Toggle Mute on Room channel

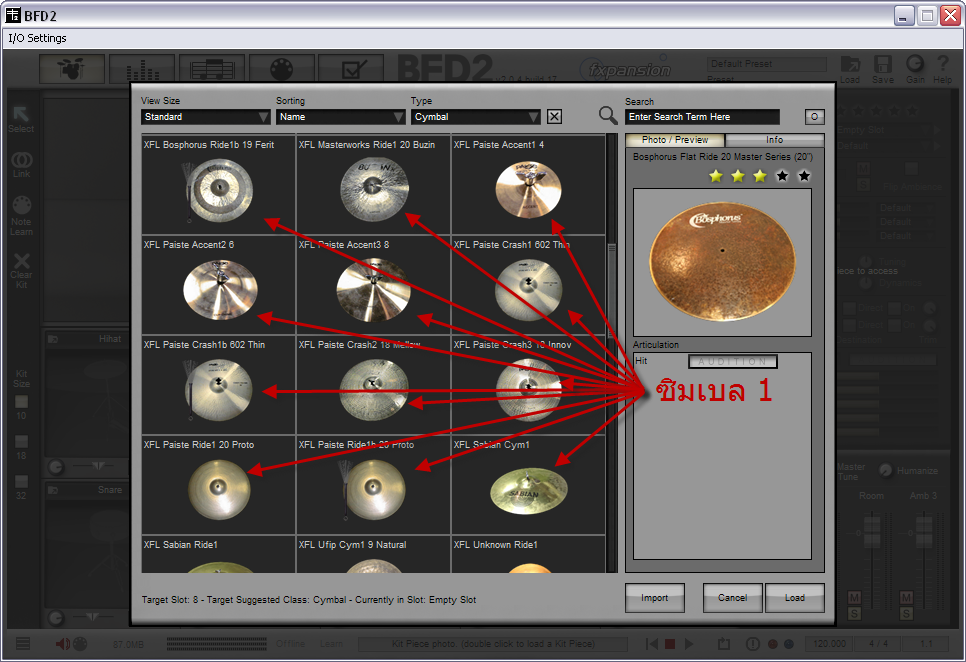coord(854,597)
